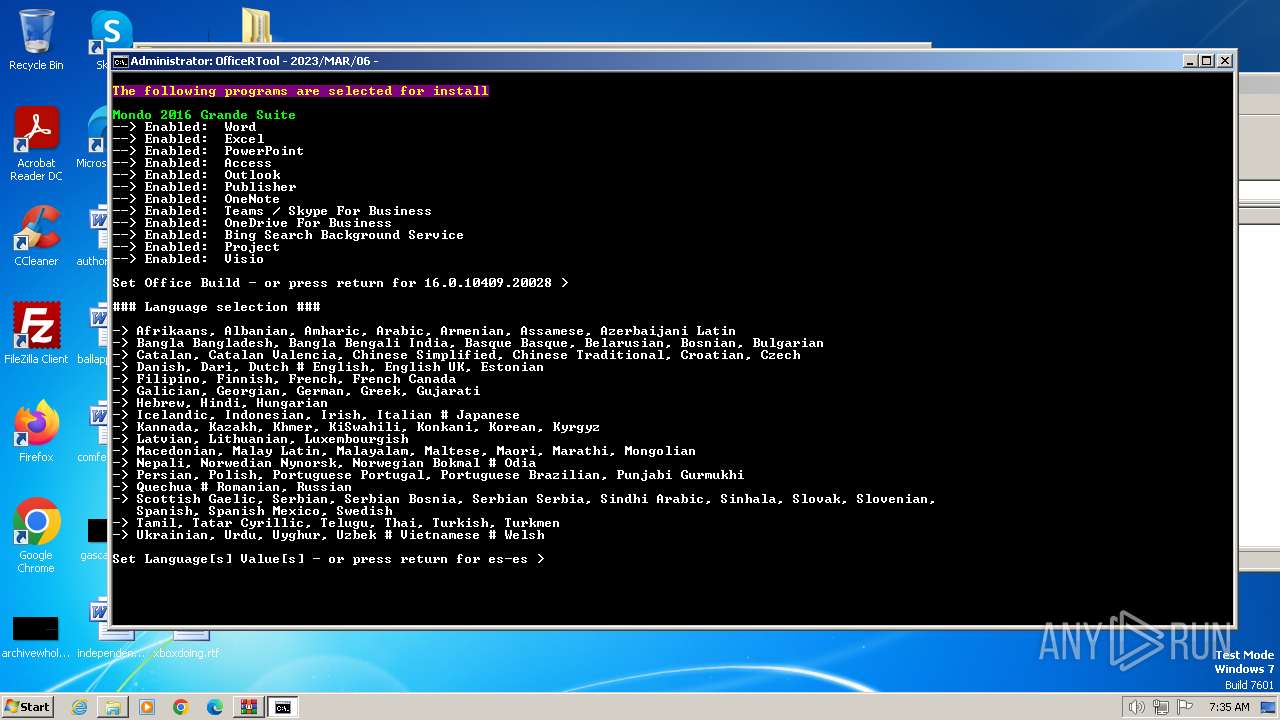Click the Start button
1280x720 pixels.
click(27, 707)
